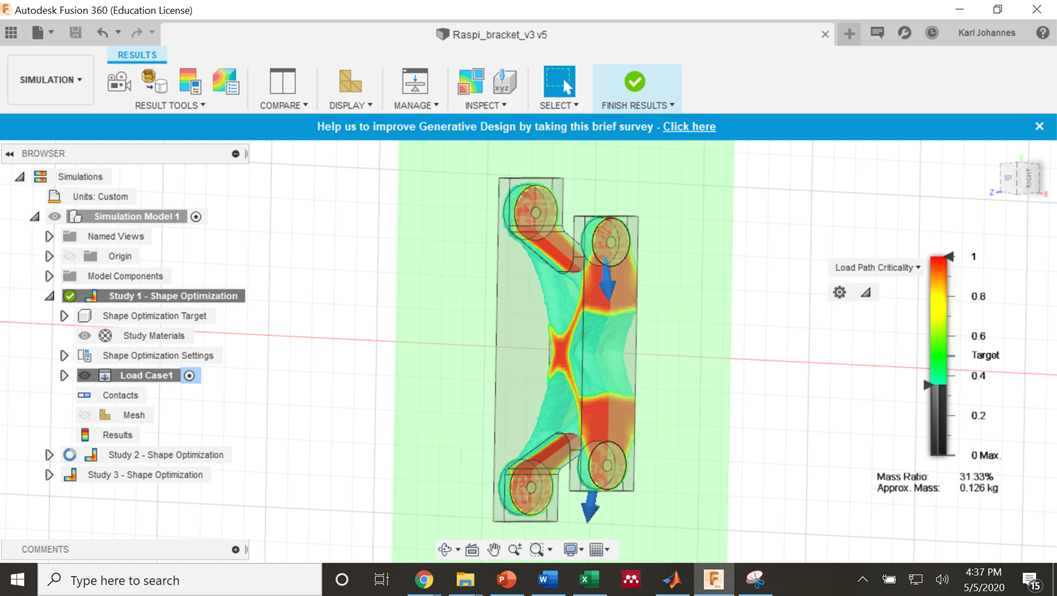1057x596 pixels.
Task: Collapse the Browser panel arrows
Action: click(x=9, y=154)
